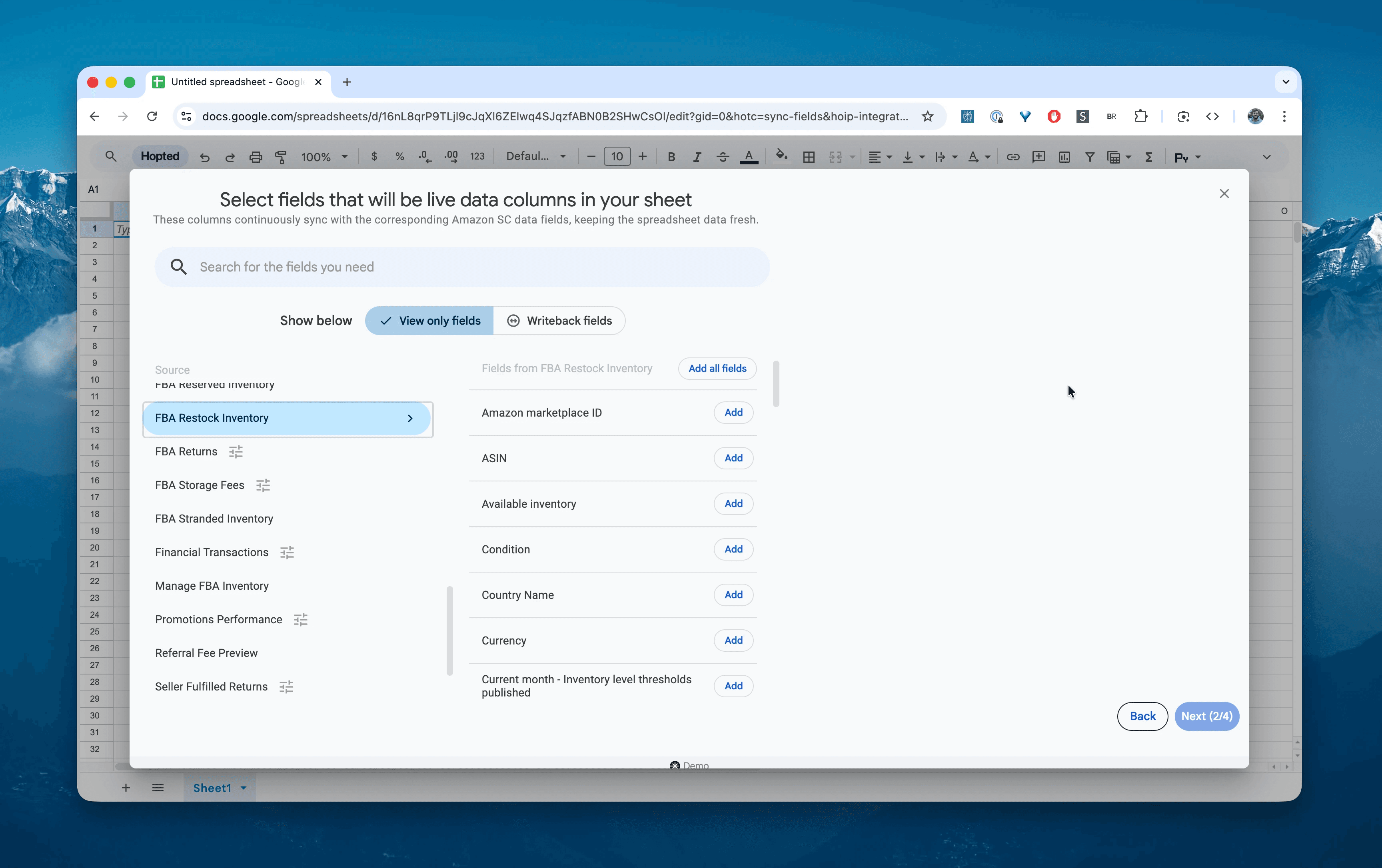
Task: Open the Default font dropdown
Action: coord(535,157)
